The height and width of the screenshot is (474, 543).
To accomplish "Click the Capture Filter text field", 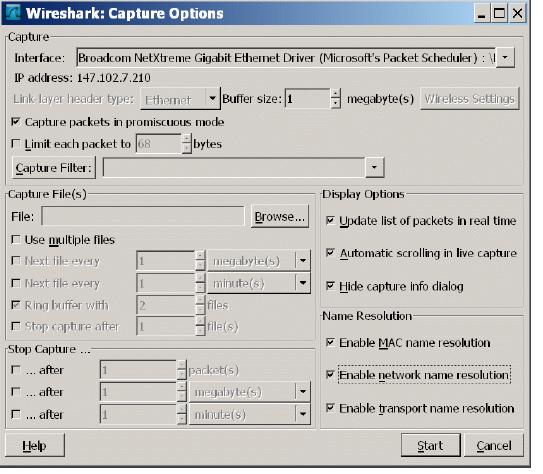I will click(x=234, y=168).
